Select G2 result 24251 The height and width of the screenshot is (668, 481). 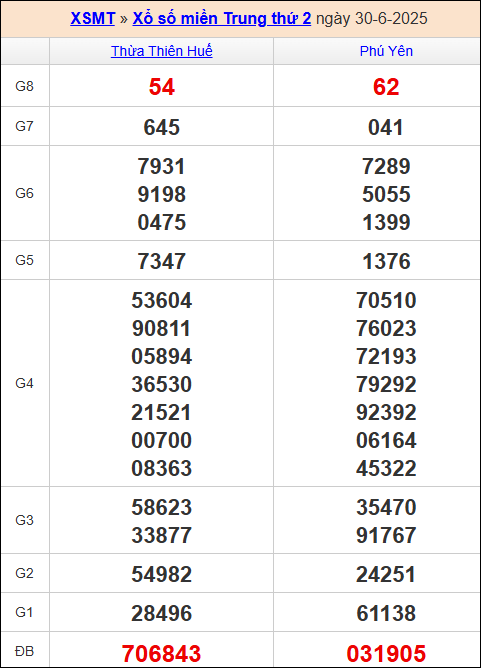[x=386, y=574]
